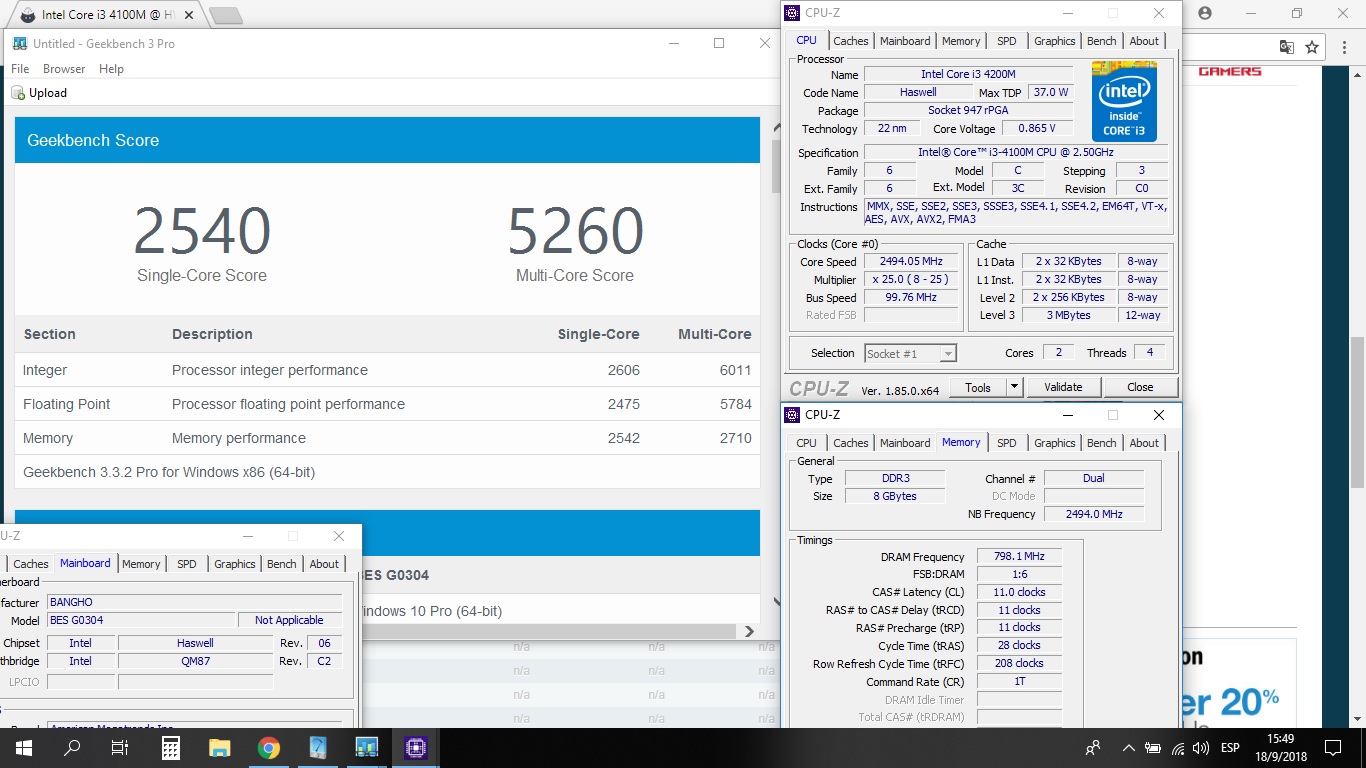This screenshot has height=768, width=1366.
Task: Open File Explorer from the taskbar
Action: pyautogui.click(x=219, y=747)
